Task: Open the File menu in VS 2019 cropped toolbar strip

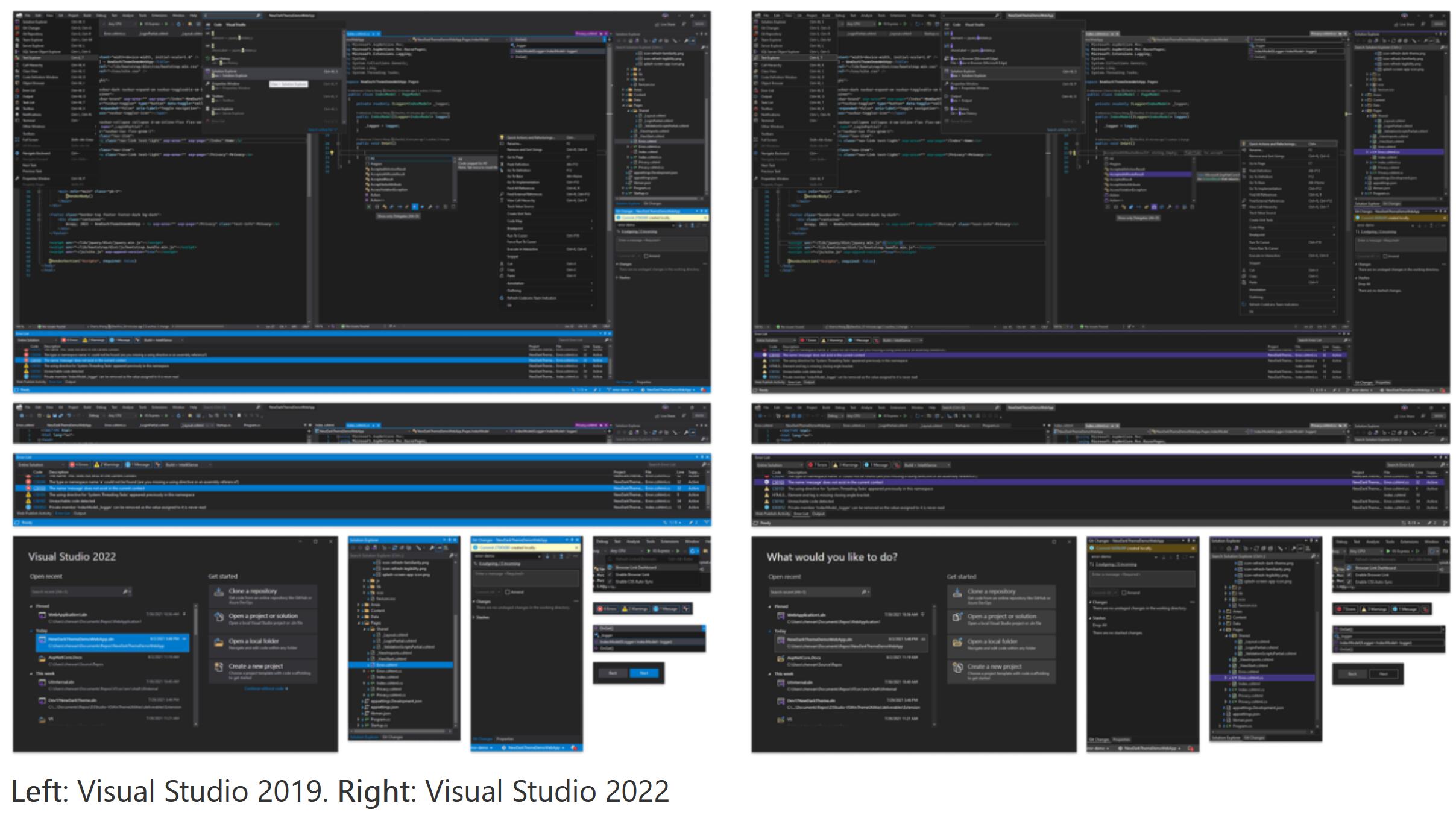Action: [27, 407]
